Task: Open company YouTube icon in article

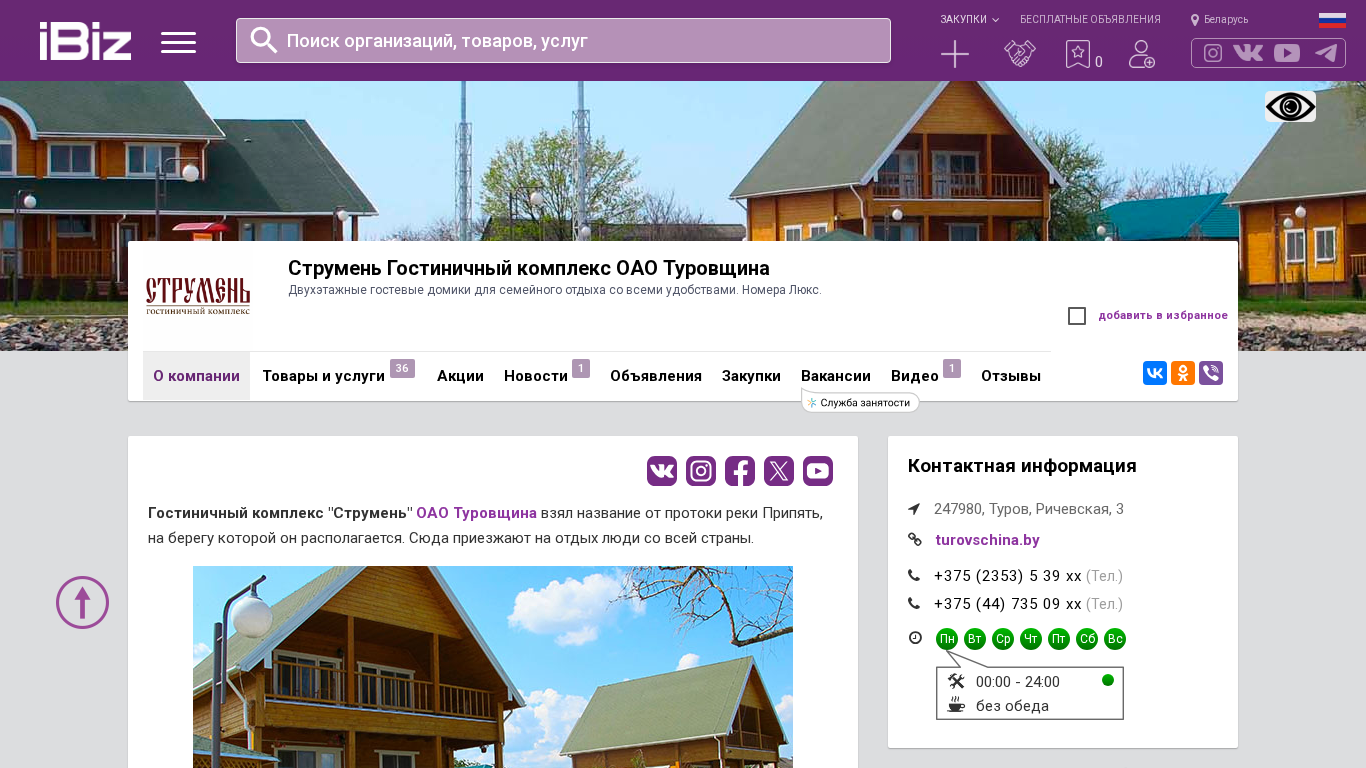Action: 818,471
